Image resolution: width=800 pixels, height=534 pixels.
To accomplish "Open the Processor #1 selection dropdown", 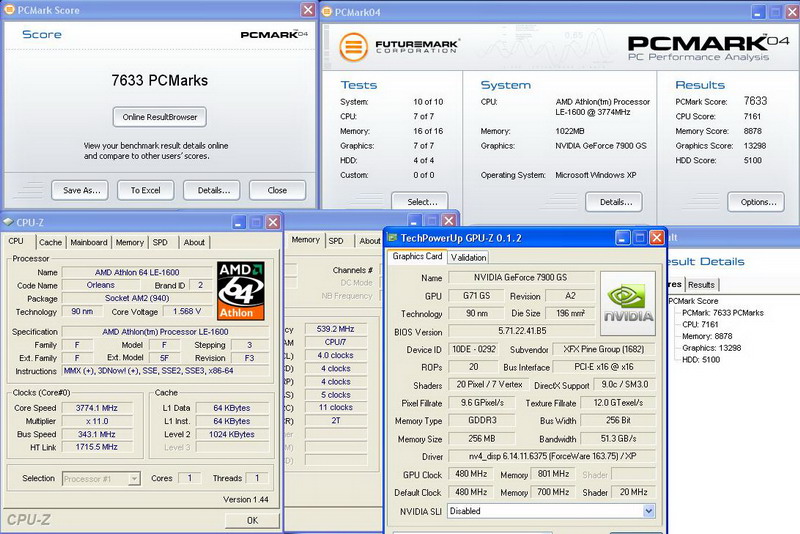I will [134, 478].
